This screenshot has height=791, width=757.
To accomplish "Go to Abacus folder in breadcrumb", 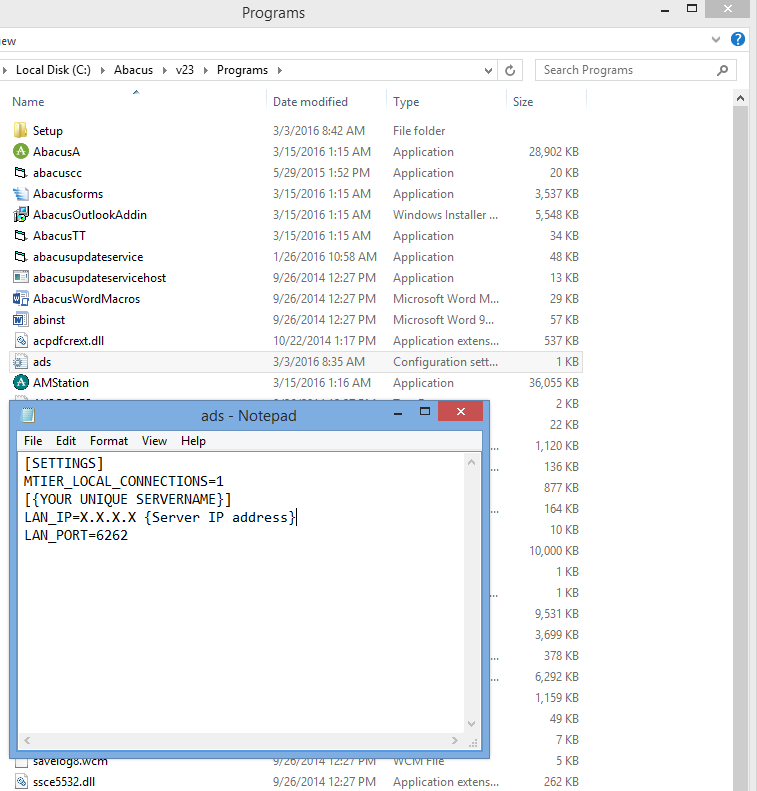I will [x=133, y=70].
